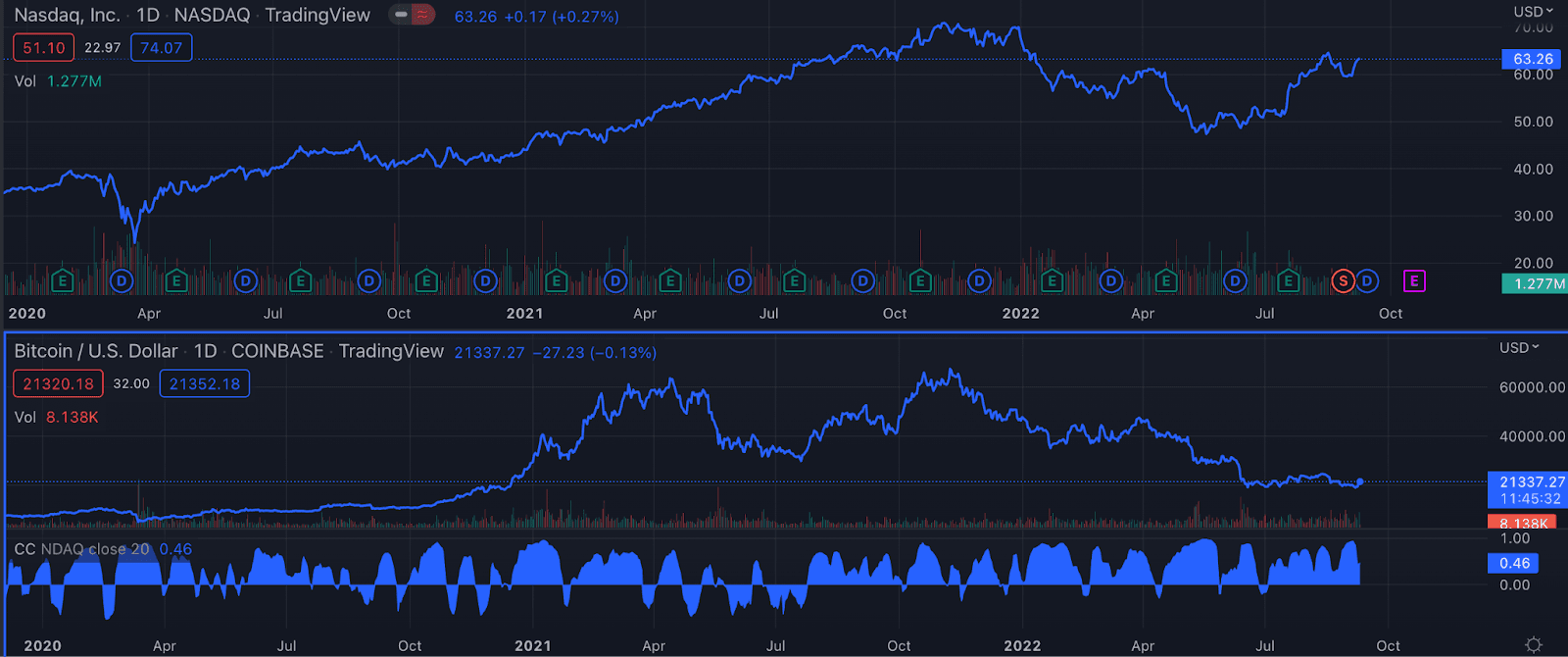Click the blue 21352.18 buy button
This screenshot has width=1568, height=657.
tap(204, 383)
